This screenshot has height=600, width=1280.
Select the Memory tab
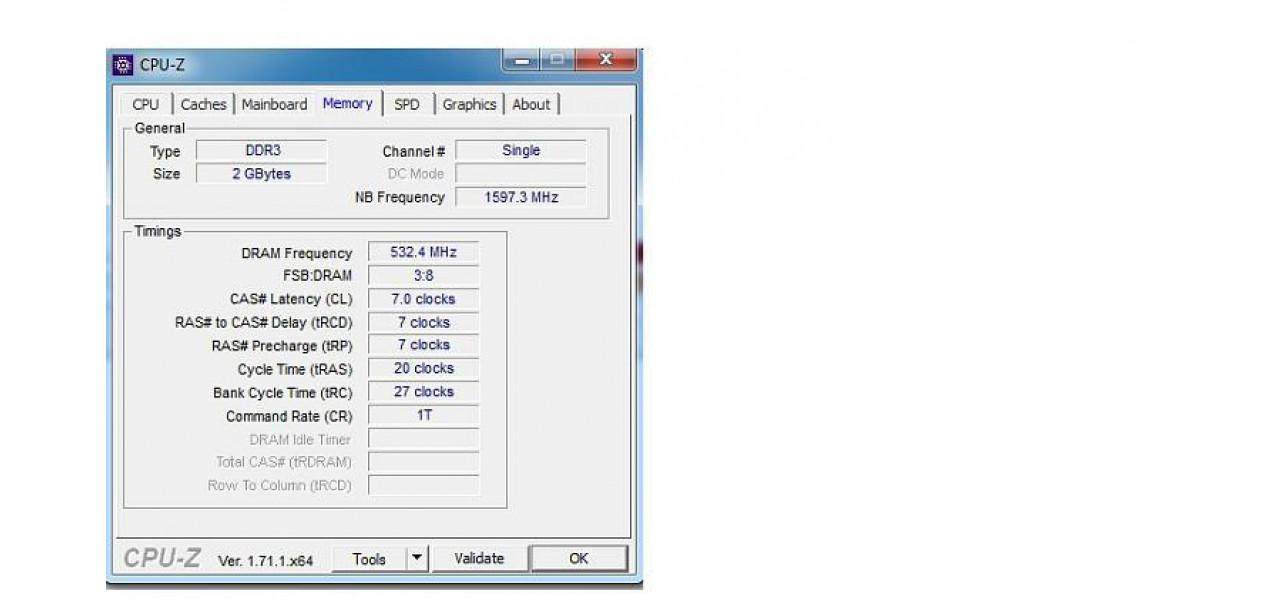[x=348, y=103]
